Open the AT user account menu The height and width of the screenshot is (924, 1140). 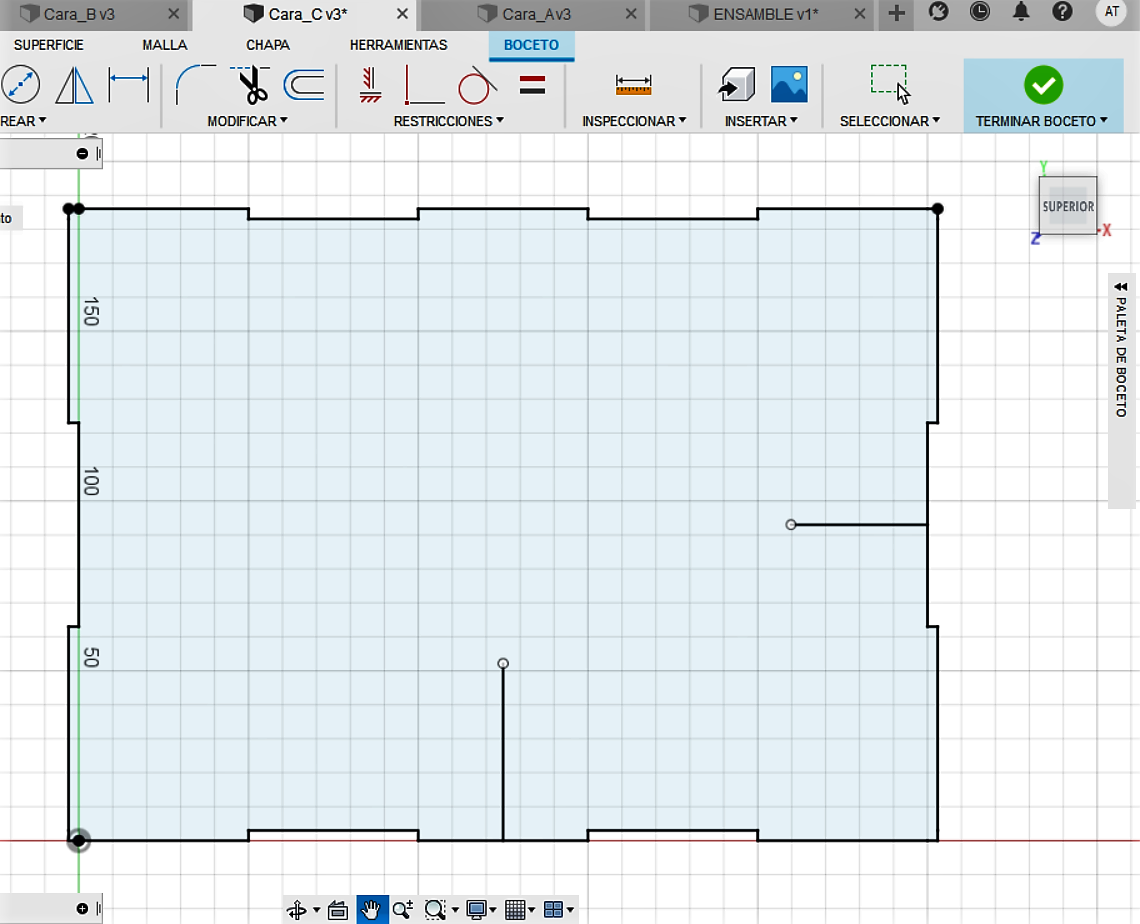pyautogui.click(x=1112, y=12)
